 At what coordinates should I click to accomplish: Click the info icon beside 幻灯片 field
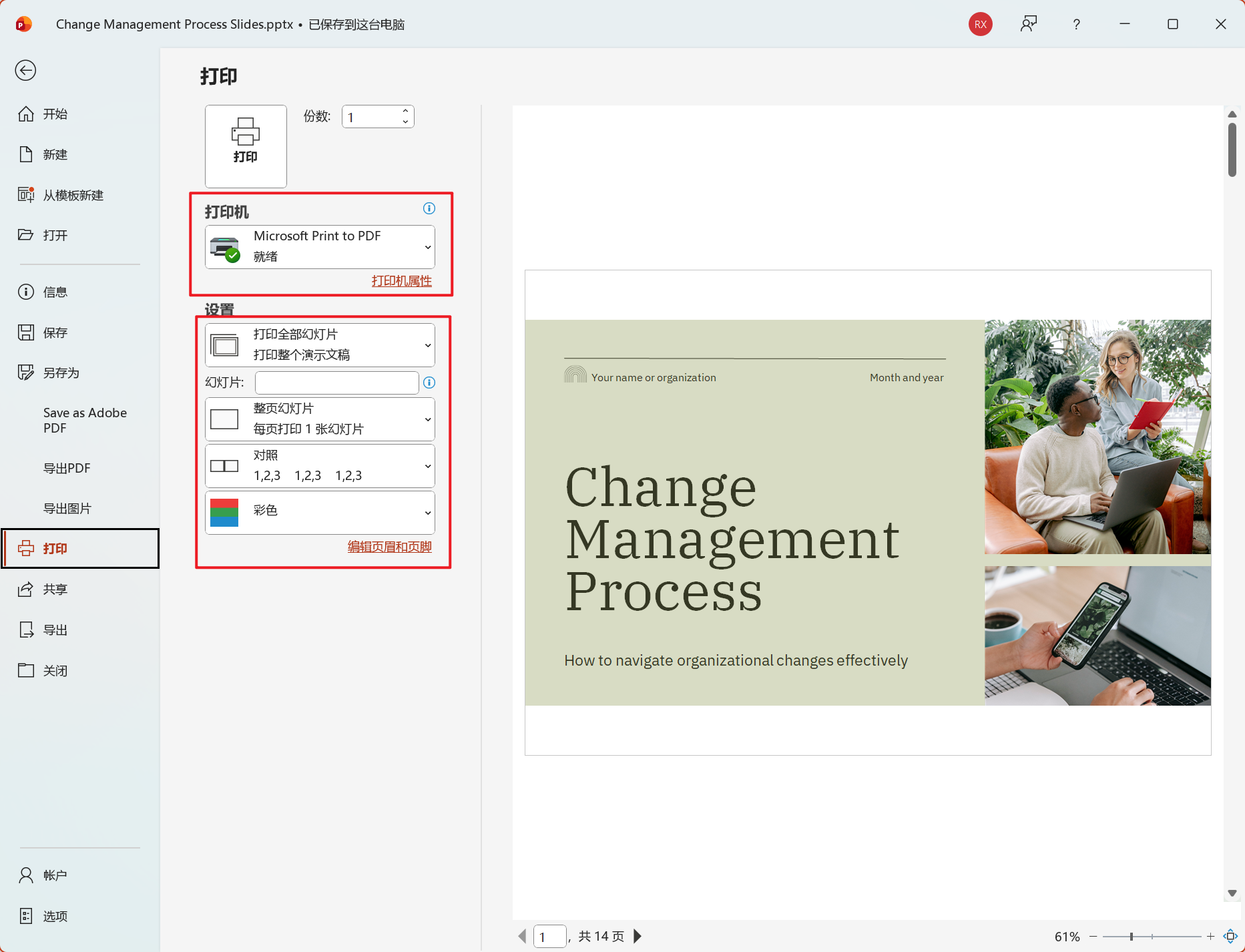pos(429,383)
